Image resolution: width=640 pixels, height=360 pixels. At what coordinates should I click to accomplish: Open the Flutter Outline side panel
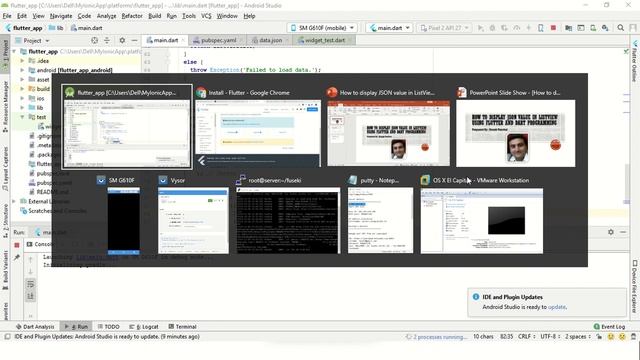[634, 62]
